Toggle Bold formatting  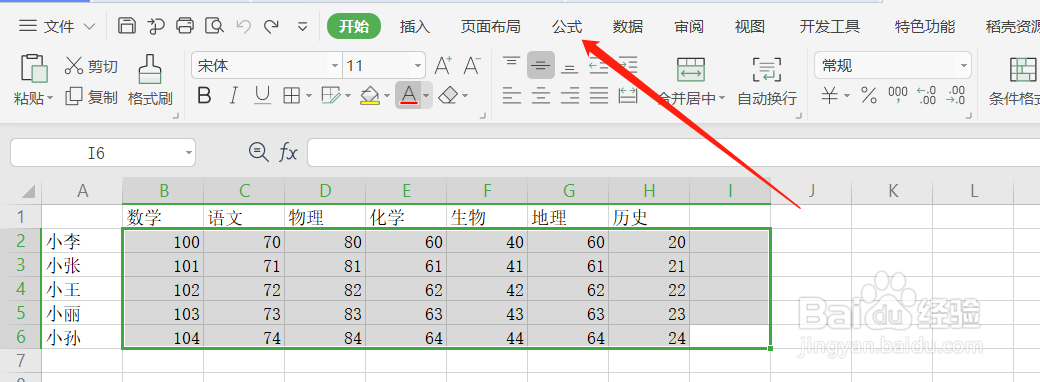tap(204, 96)
